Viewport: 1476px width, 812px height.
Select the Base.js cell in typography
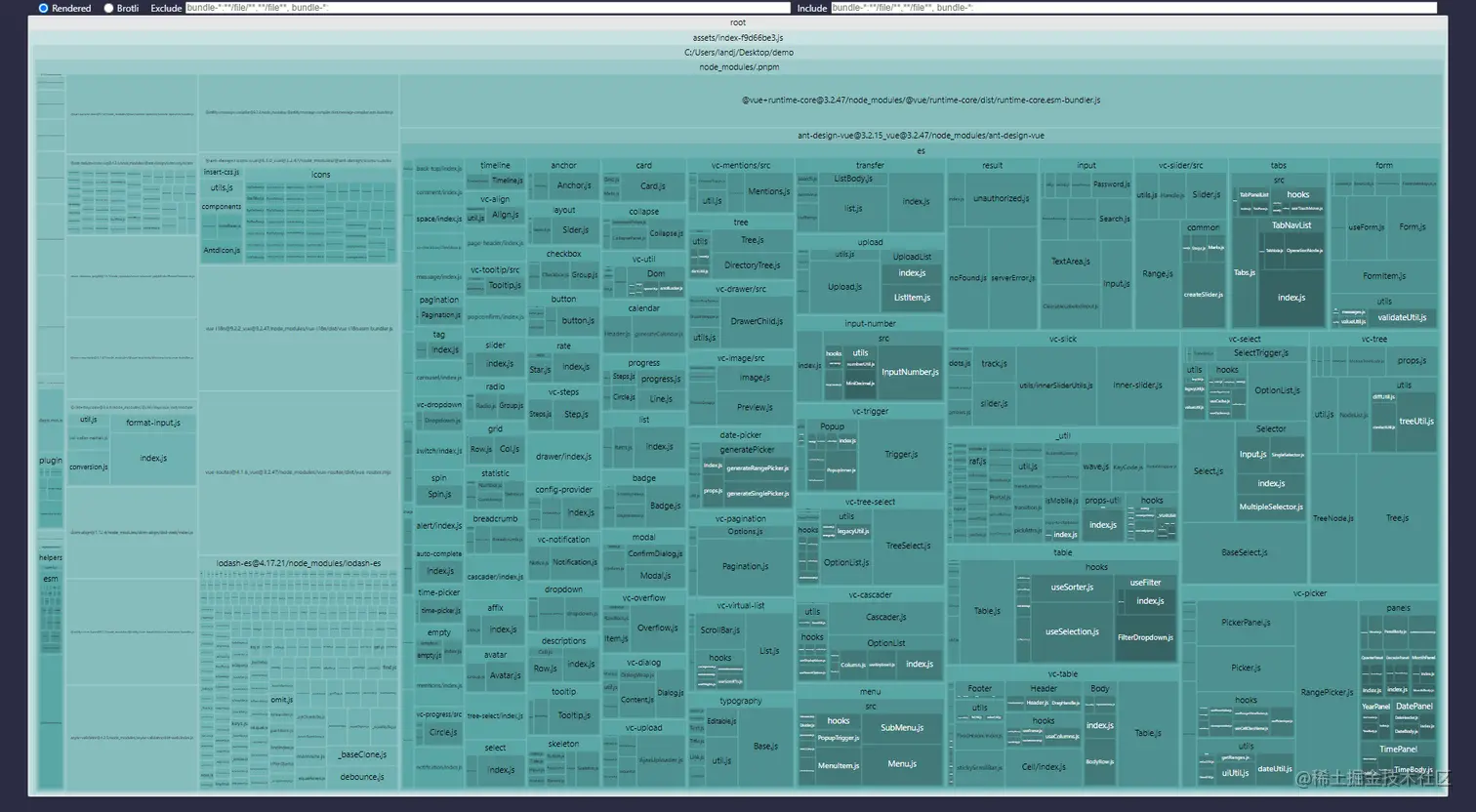765,747
